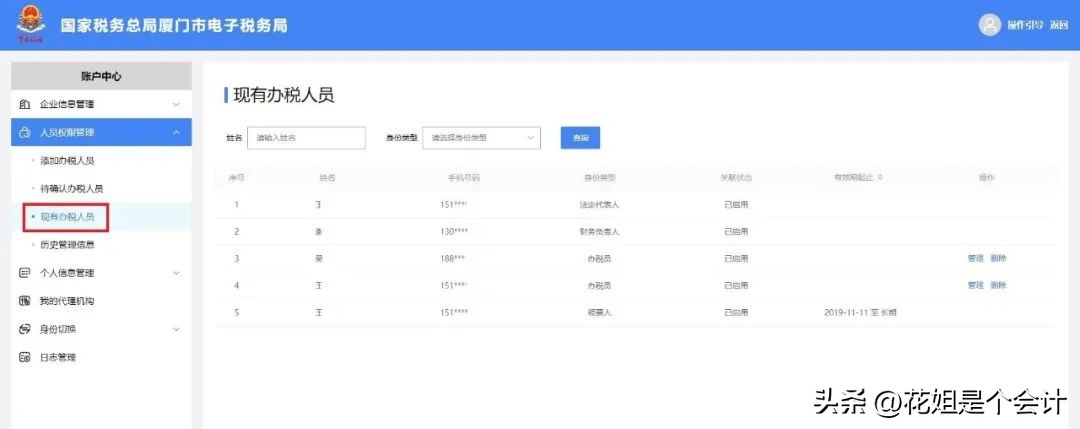Screen dimensions: 1080x429
Task: Select 现有办税人员 in sidebar
Action: tap(68, 217)
